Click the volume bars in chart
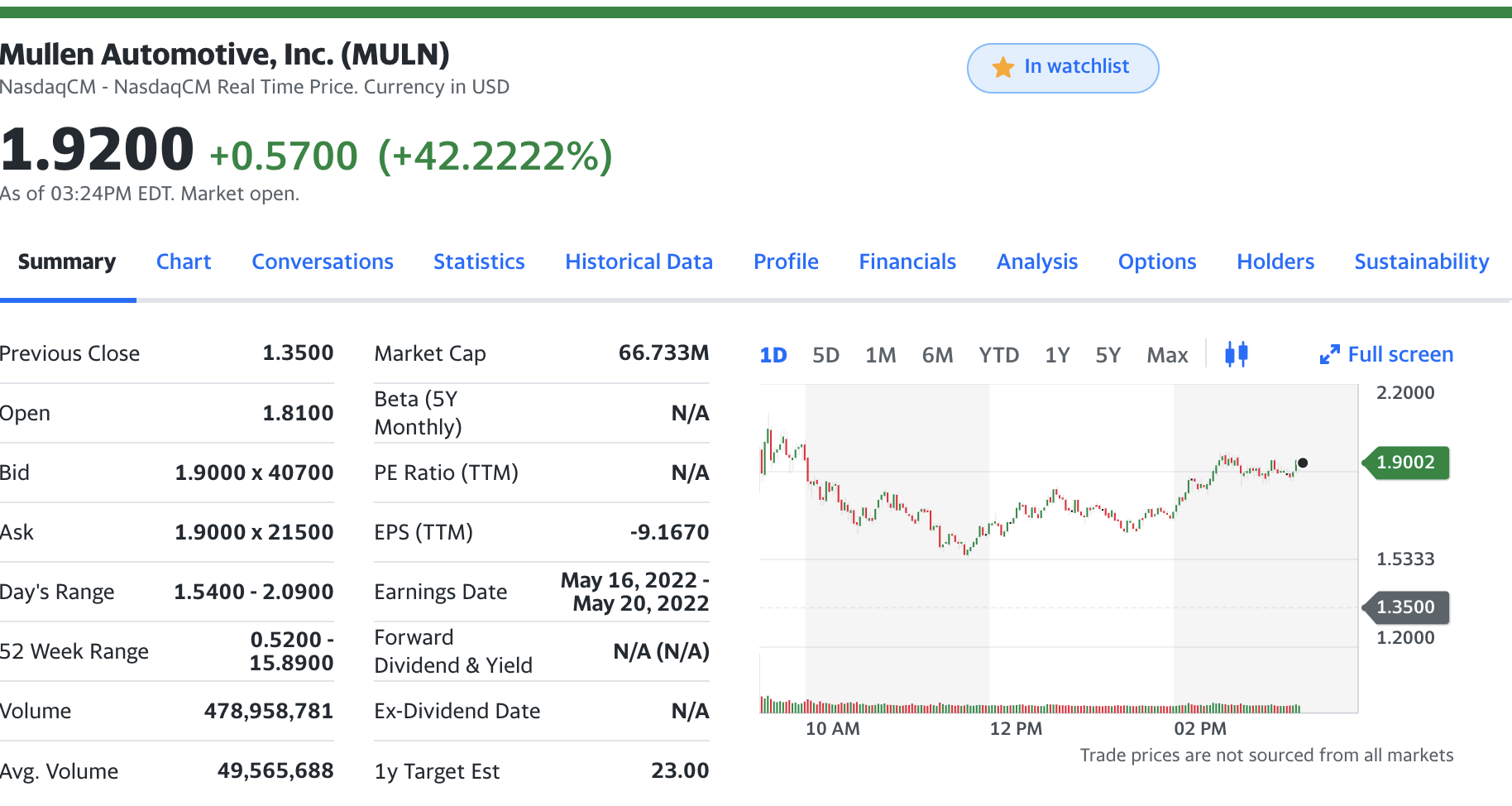The height and width of the screenshot is (806, 1512). tap(1030, 706)
